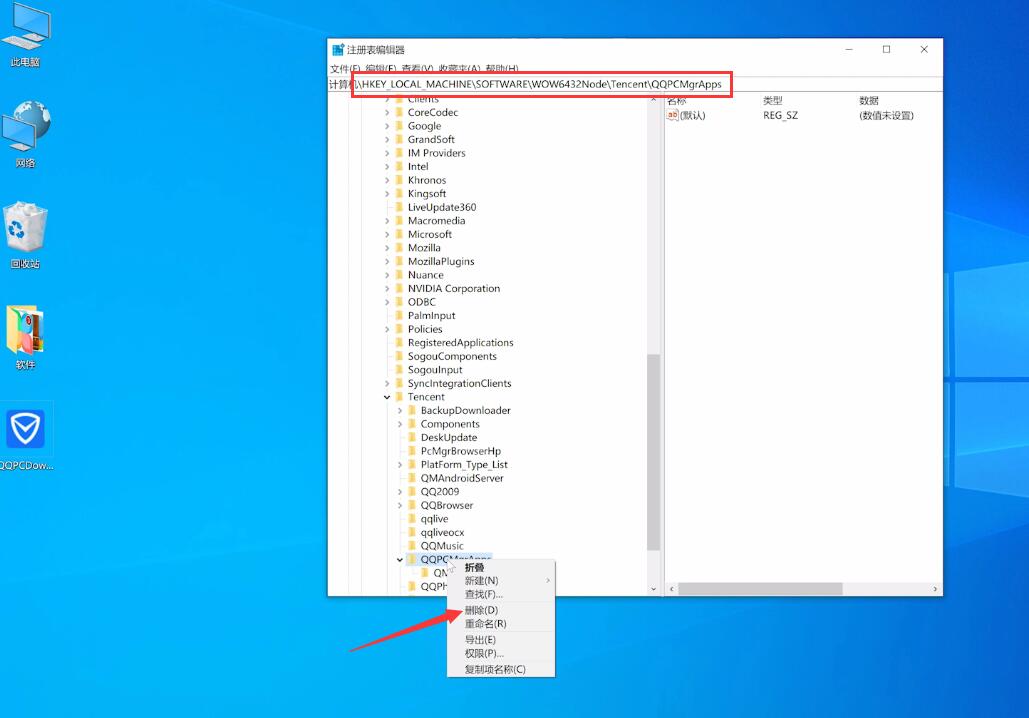
Task: Click the string value icon beside (默认)
Action: [673, 116]
